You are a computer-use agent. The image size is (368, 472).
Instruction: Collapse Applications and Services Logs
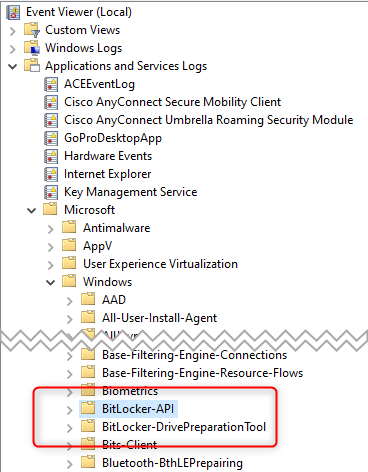tap(13, 67)
